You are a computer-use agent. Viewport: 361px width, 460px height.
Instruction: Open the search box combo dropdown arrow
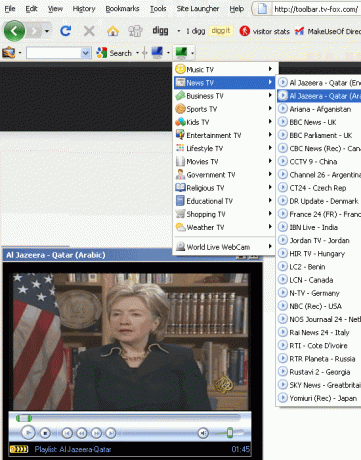[x=86, y=53]
